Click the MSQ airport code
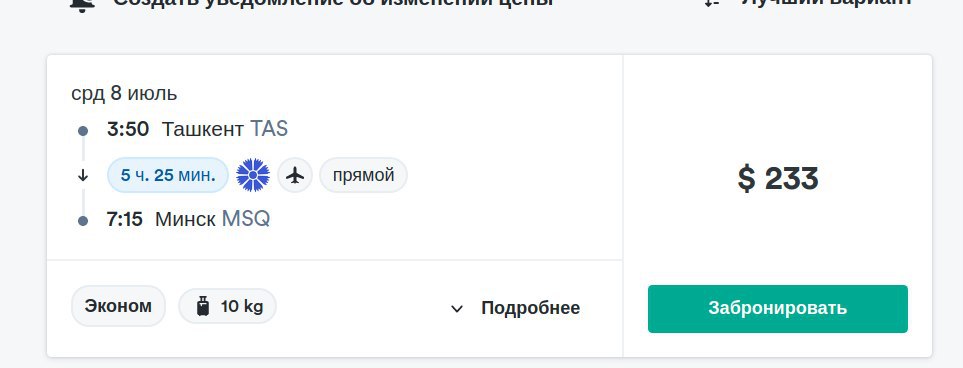963x368 pixels. pyautogui.click(x=246, y=219)
